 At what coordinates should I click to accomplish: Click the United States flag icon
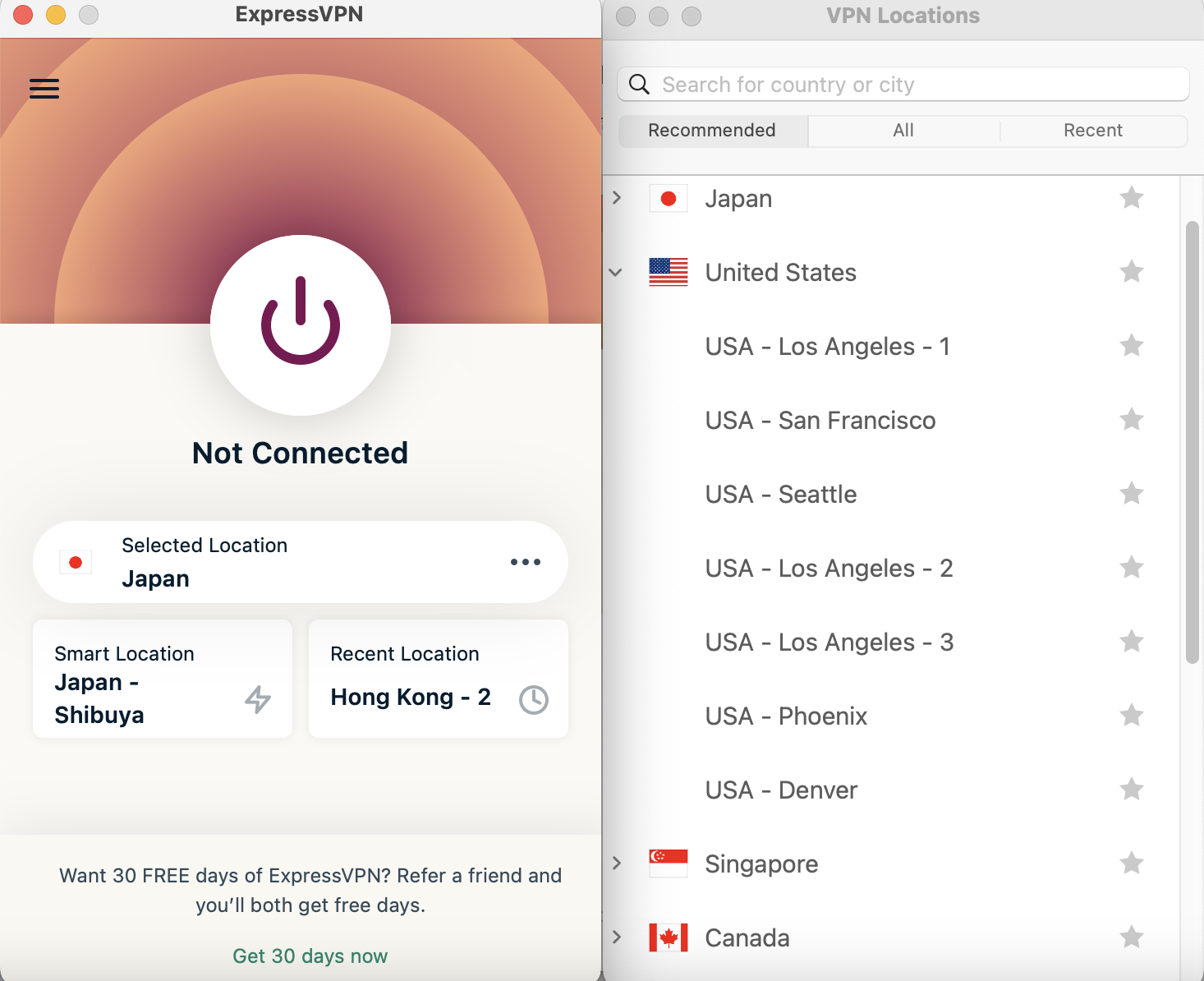pos(669,272)
